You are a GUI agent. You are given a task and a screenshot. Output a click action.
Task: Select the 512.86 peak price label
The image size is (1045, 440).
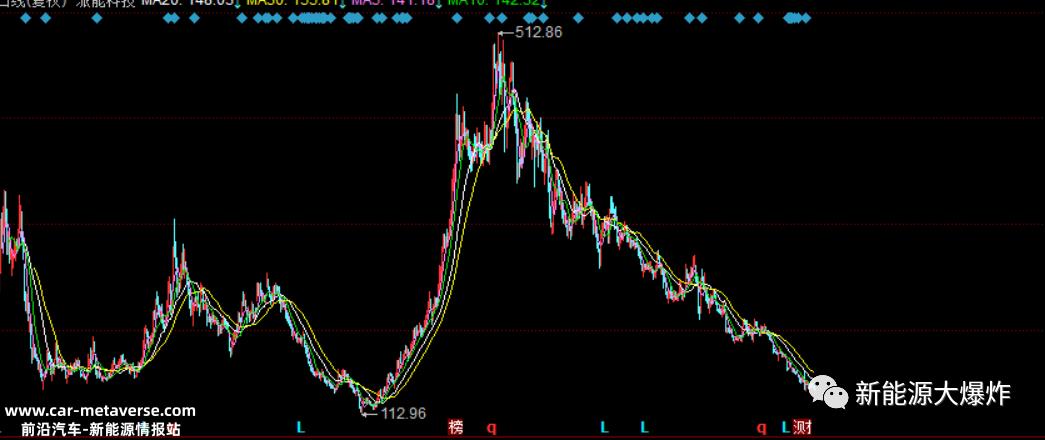tap(538, 31)
